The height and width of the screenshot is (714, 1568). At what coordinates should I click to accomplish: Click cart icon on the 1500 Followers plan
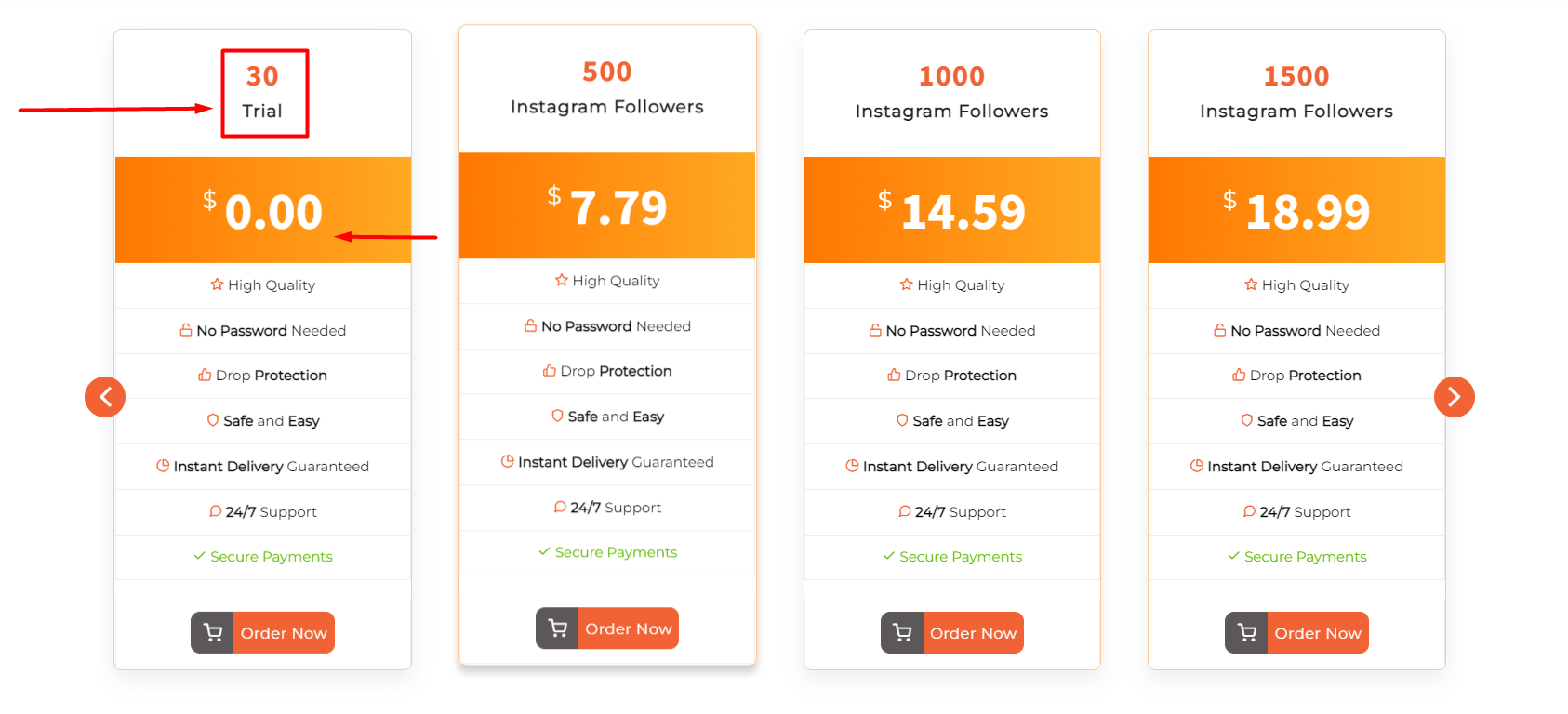click(x=1247, y=633)
